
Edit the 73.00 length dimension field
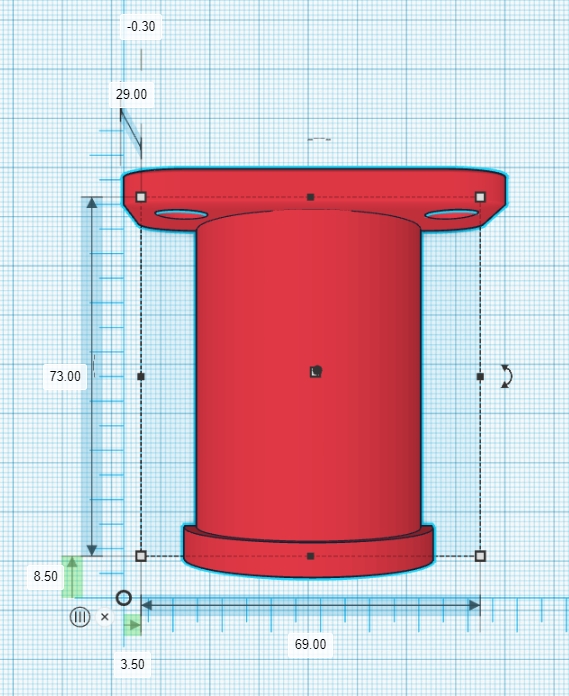[x=65, y=376]
